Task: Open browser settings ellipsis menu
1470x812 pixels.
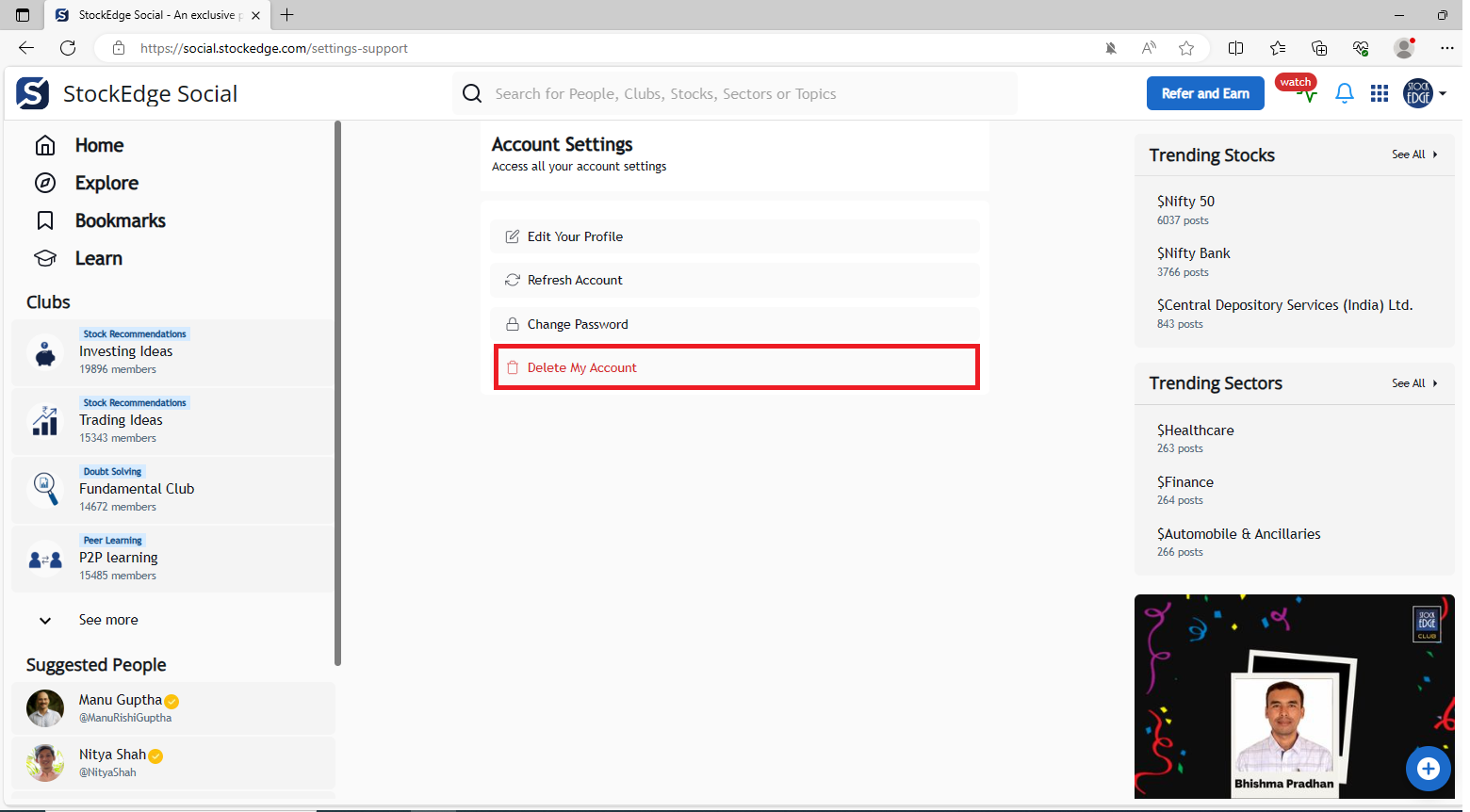Action: pos(1446,48)
